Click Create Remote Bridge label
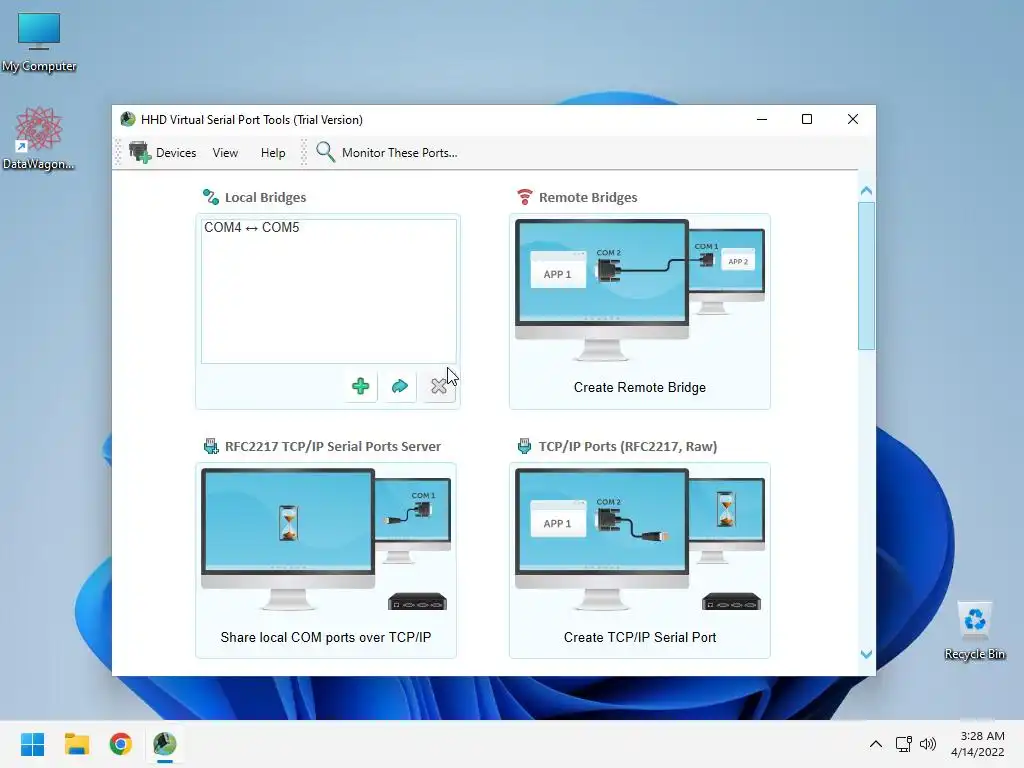1024x768 pixels. pos(640,387)
